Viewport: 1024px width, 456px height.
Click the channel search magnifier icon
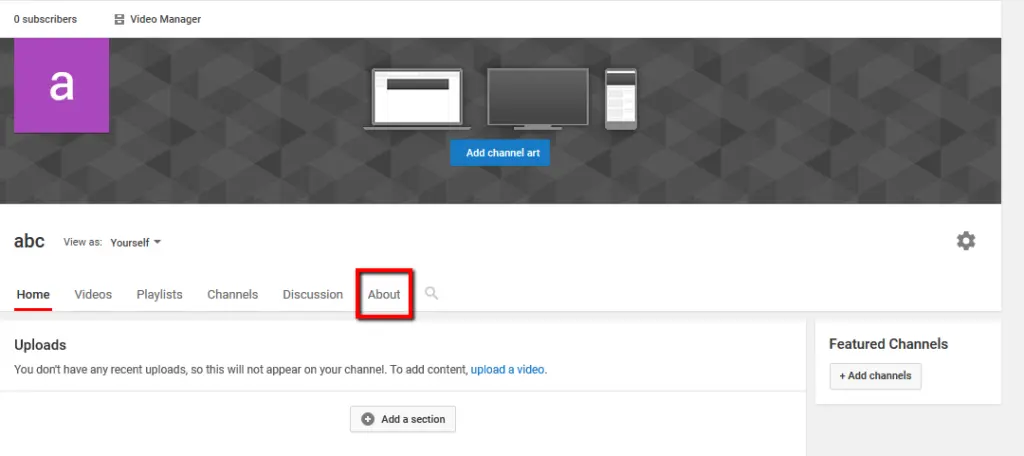431,293
